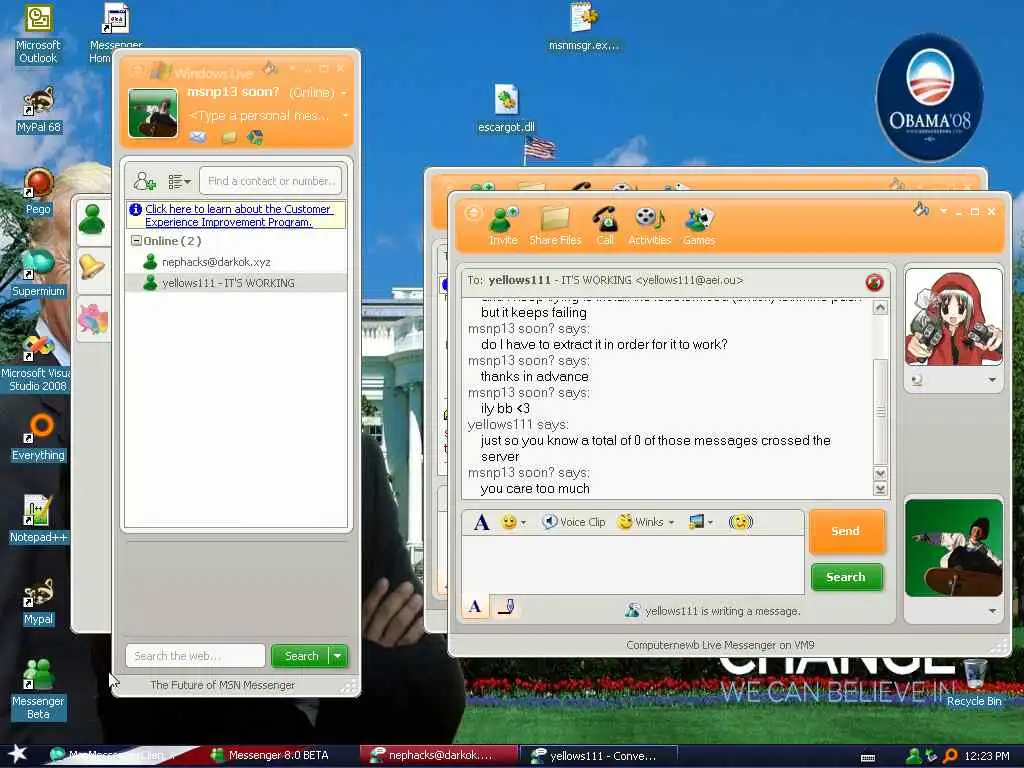Select contact yellows111 - IT'S WORKING
The height and width of the screenshot is (768, 1024).
[236, 283]
